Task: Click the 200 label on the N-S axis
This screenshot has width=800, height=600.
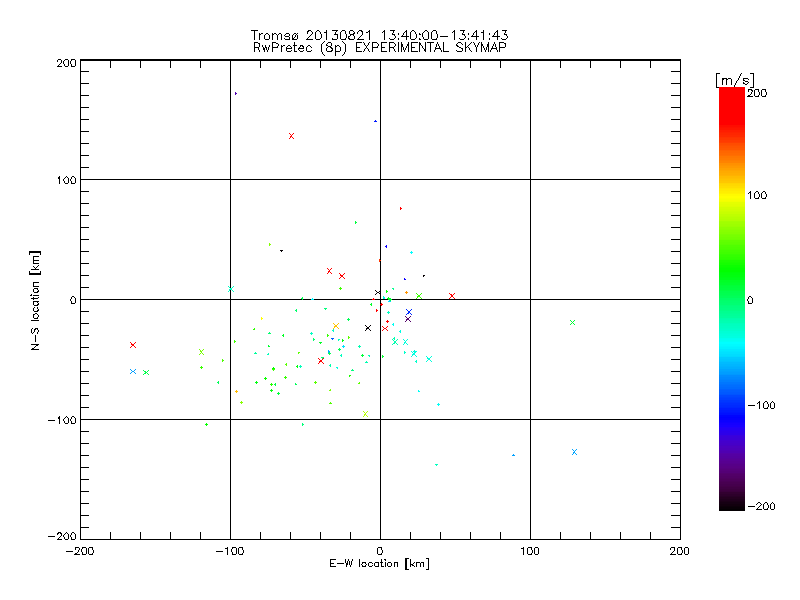Action: (66, 63)
